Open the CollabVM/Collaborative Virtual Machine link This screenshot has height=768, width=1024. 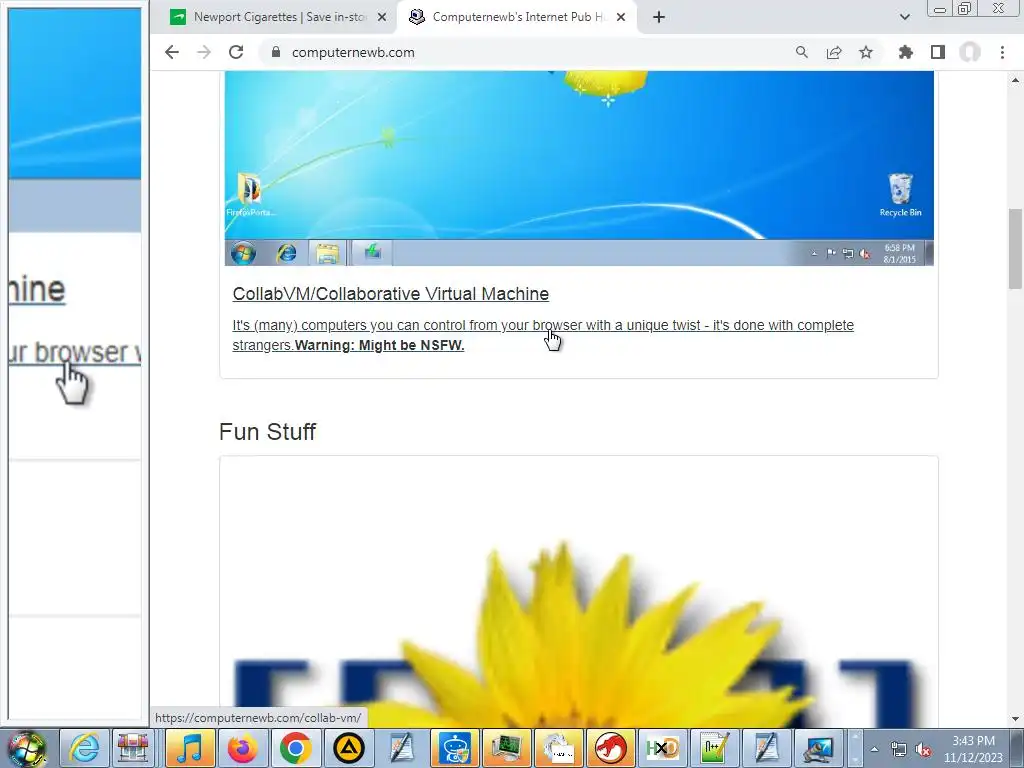391,294
